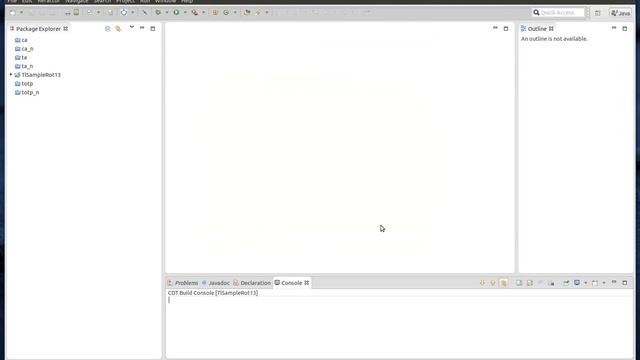Open the coverage run dropdown arrow

tap(204, 13)
